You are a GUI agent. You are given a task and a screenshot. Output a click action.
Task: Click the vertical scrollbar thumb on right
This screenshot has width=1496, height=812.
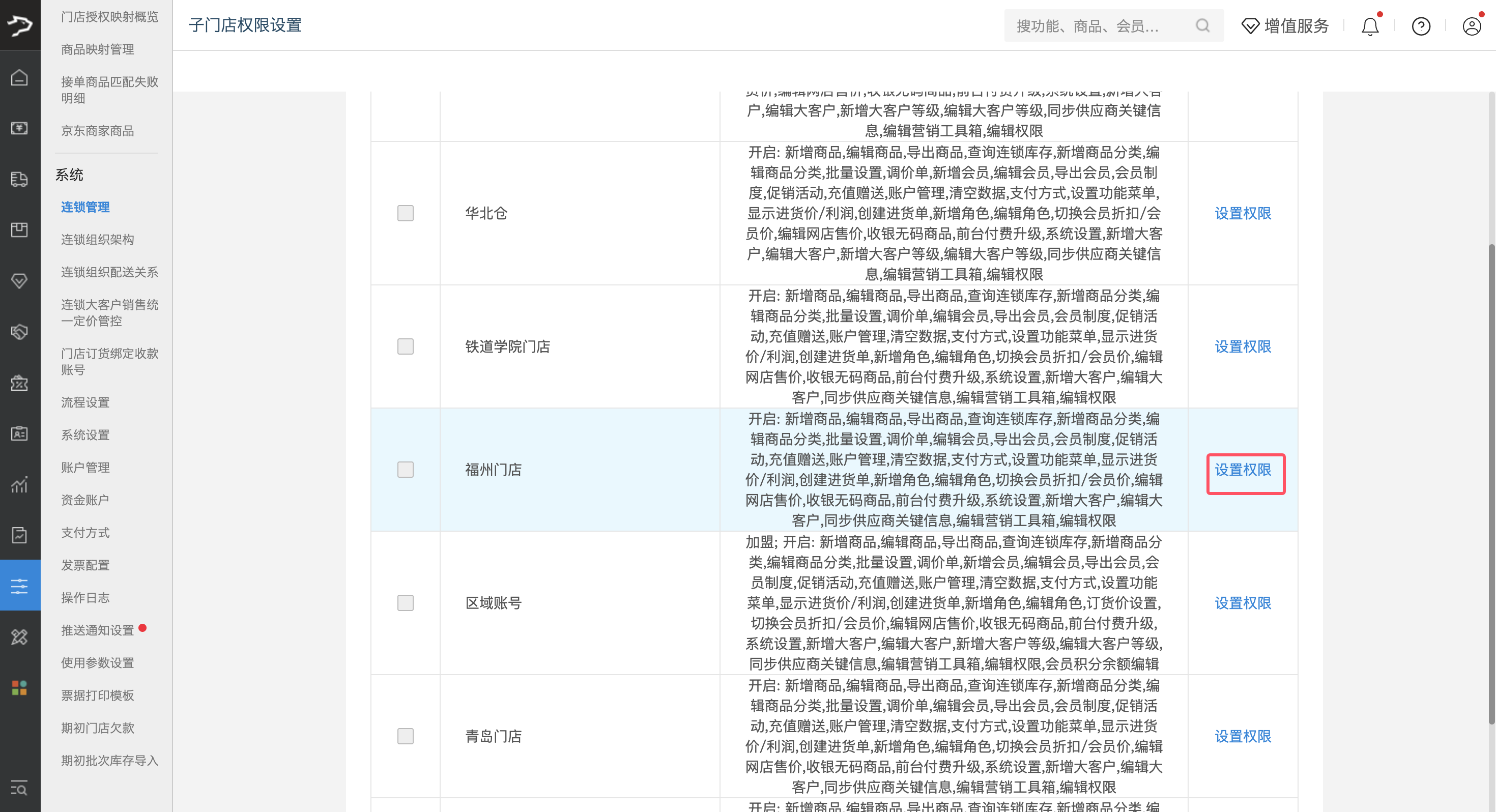click(x=1491, y=484)
